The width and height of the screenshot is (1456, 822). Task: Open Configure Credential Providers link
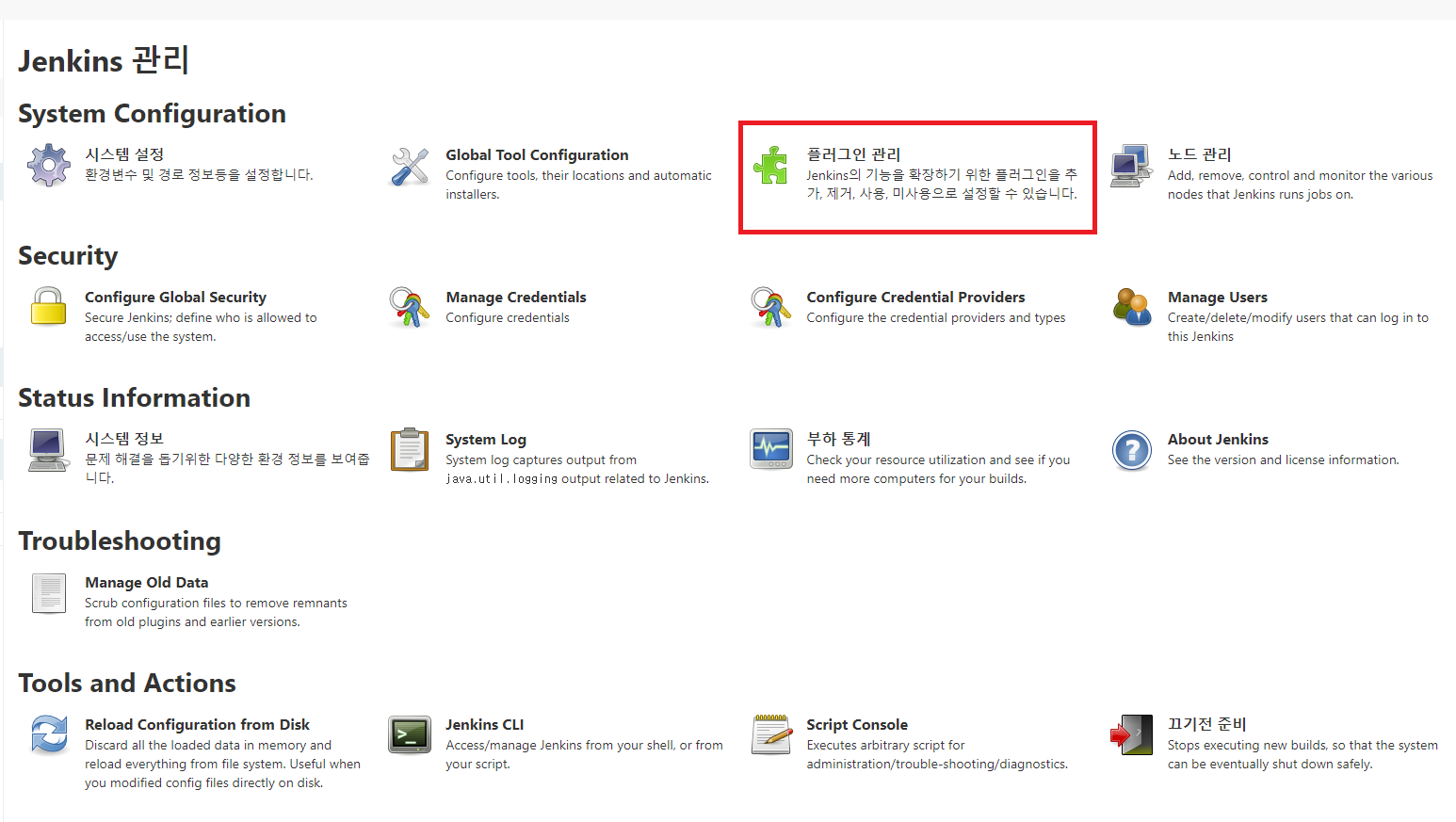click(x=915, y=297)
